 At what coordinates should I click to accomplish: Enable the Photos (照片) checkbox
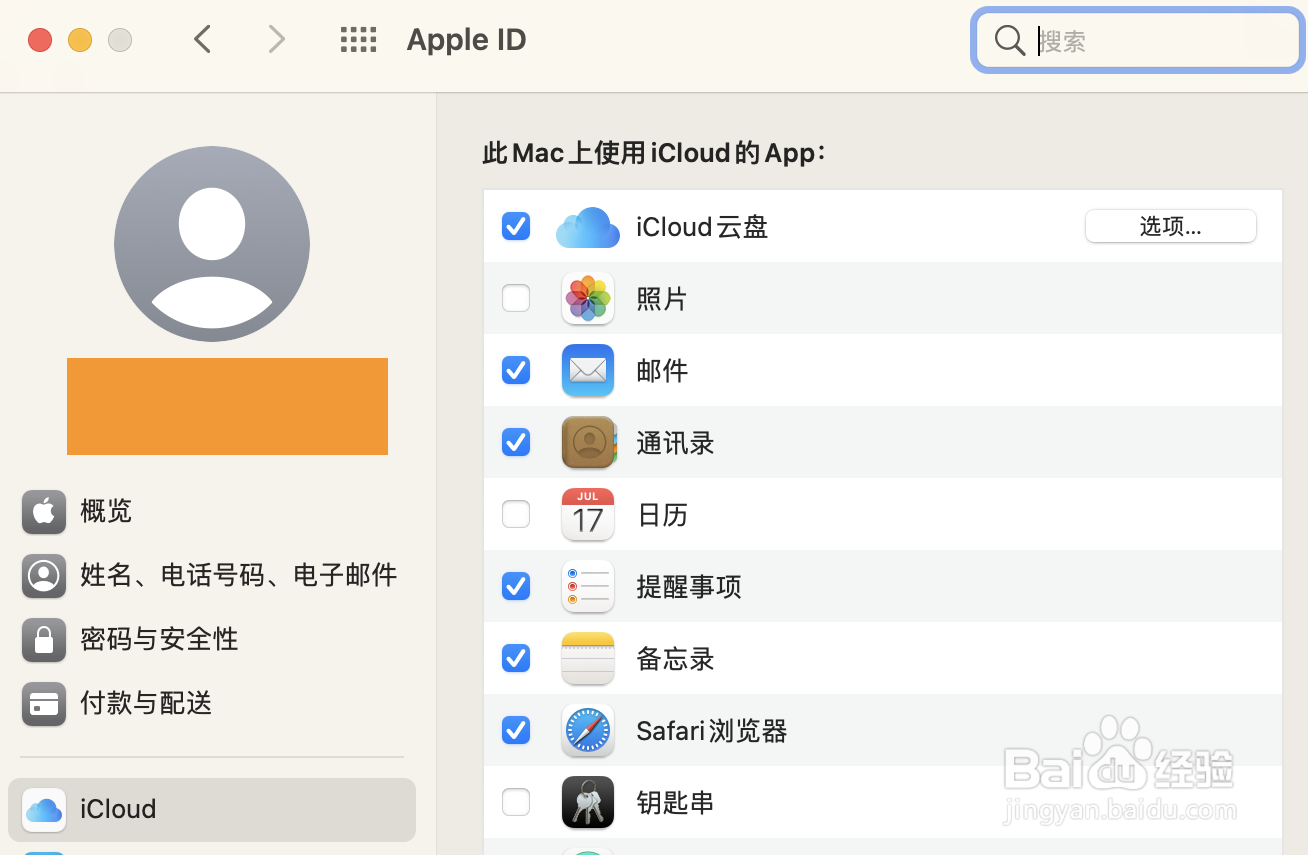[x=516, y=298]
